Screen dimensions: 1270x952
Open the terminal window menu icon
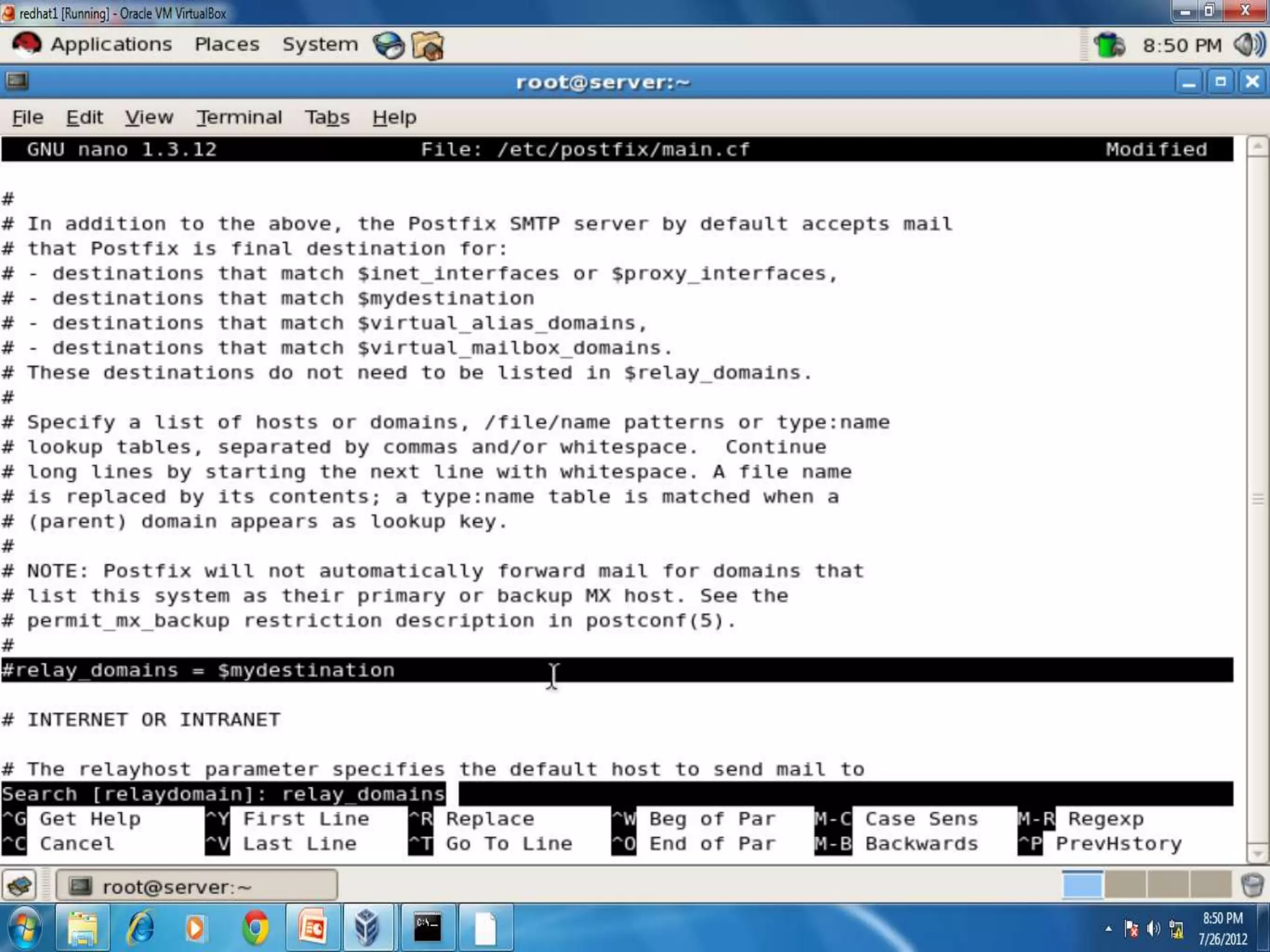coord(17,81)
